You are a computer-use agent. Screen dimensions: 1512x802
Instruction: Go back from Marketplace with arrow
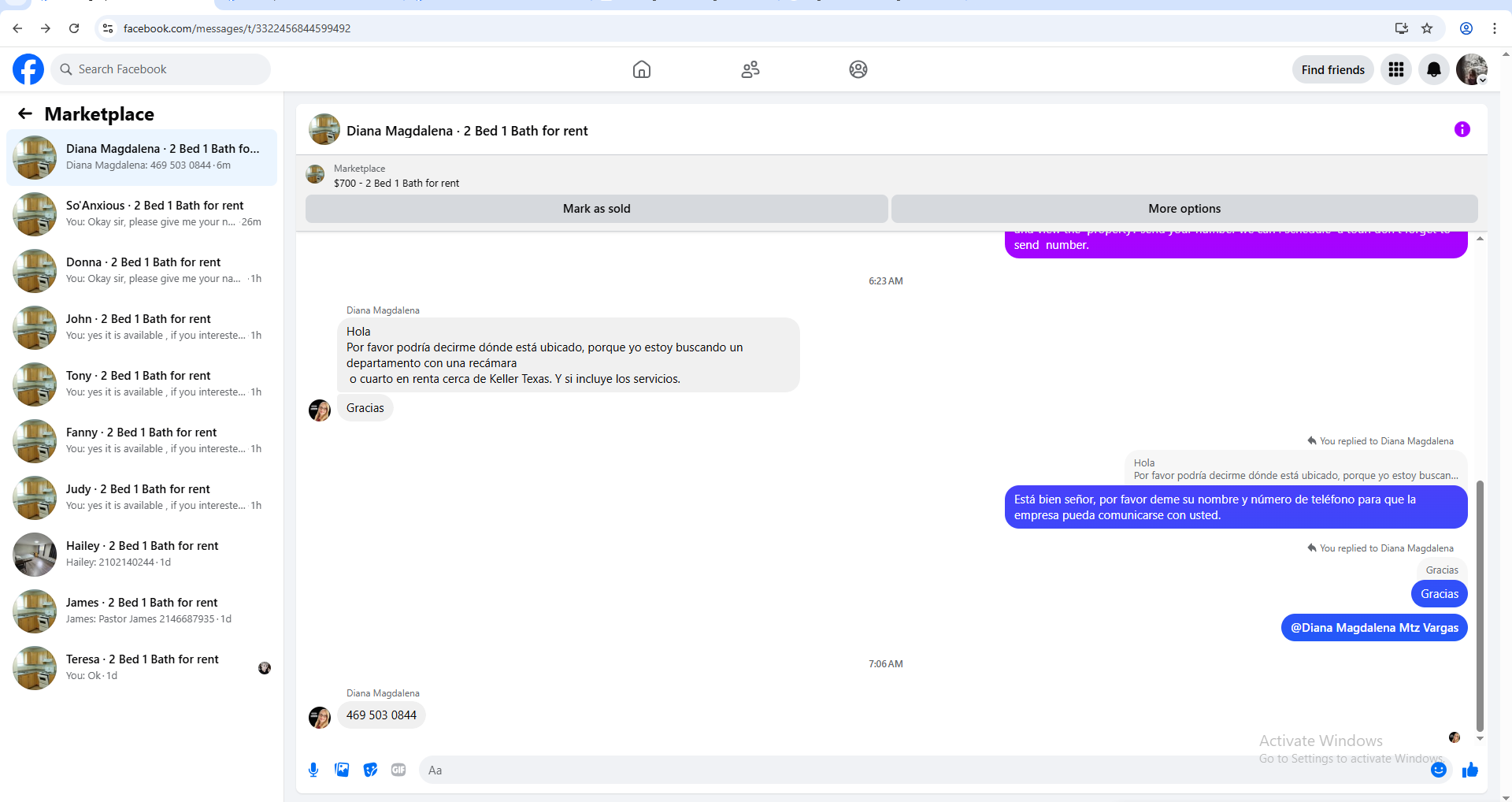pos(25,114)
